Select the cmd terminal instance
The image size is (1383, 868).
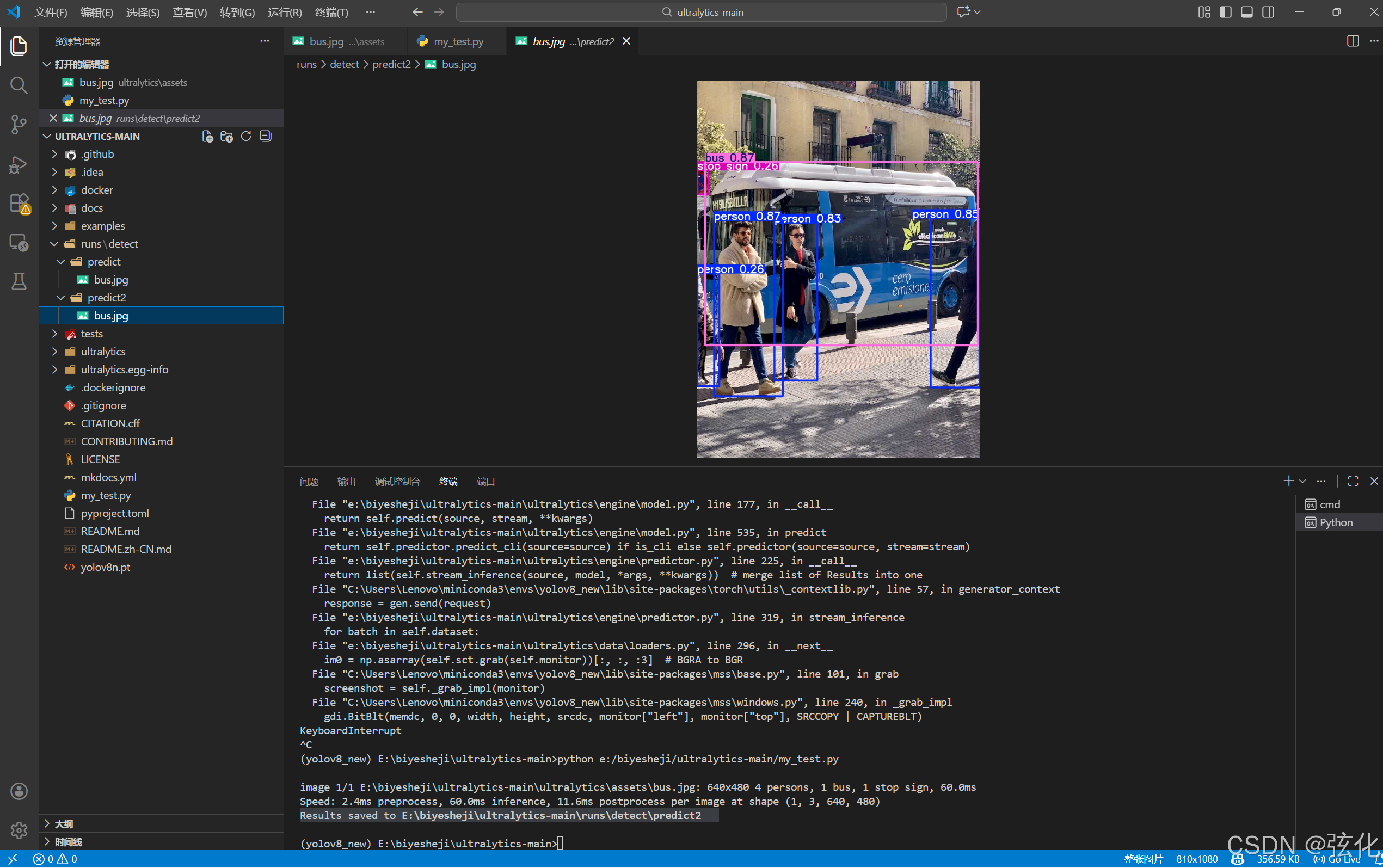click(1329, 504)
